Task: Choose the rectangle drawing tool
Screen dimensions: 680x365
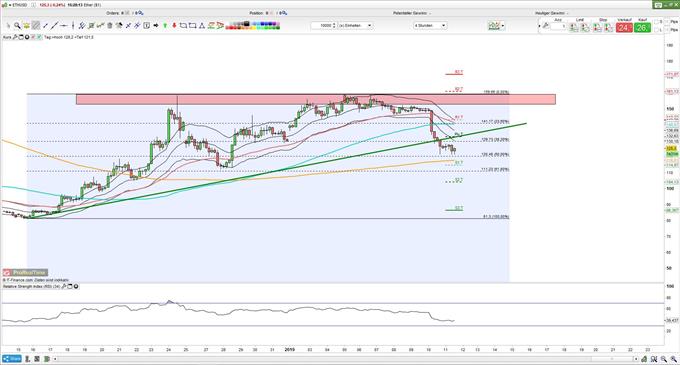Action: click(x=183, y=26)
